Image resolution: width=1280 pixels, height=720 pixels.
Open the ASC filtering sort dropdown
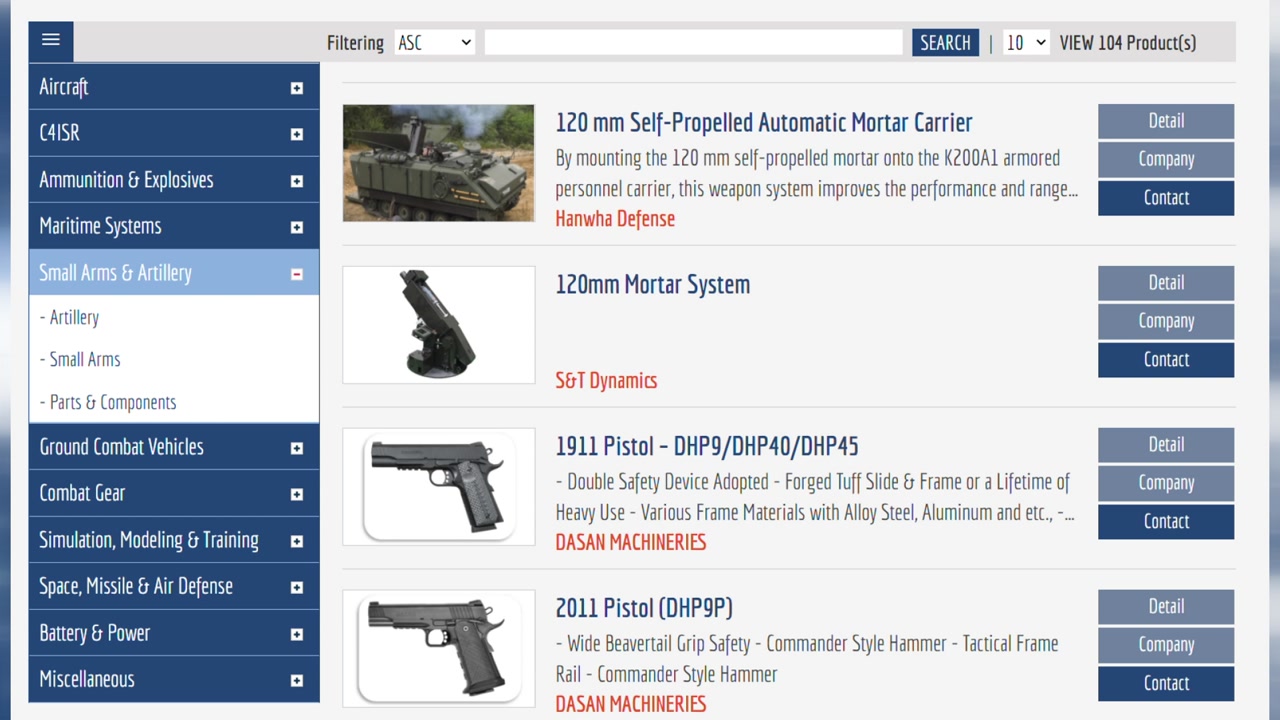click(x=434, y=42)
